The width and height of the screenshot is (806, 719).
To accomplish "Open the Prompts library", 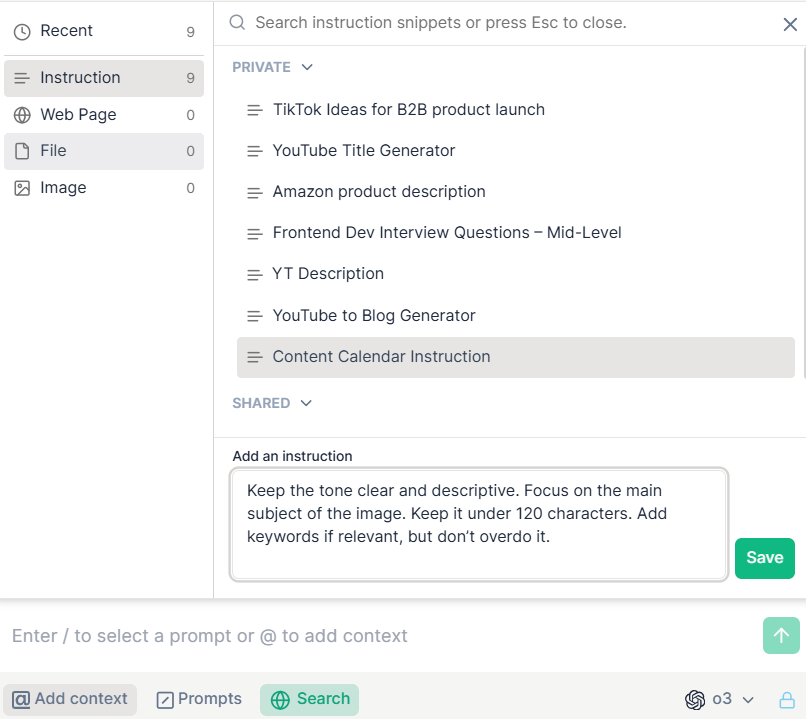I will [x=199, y=699].
